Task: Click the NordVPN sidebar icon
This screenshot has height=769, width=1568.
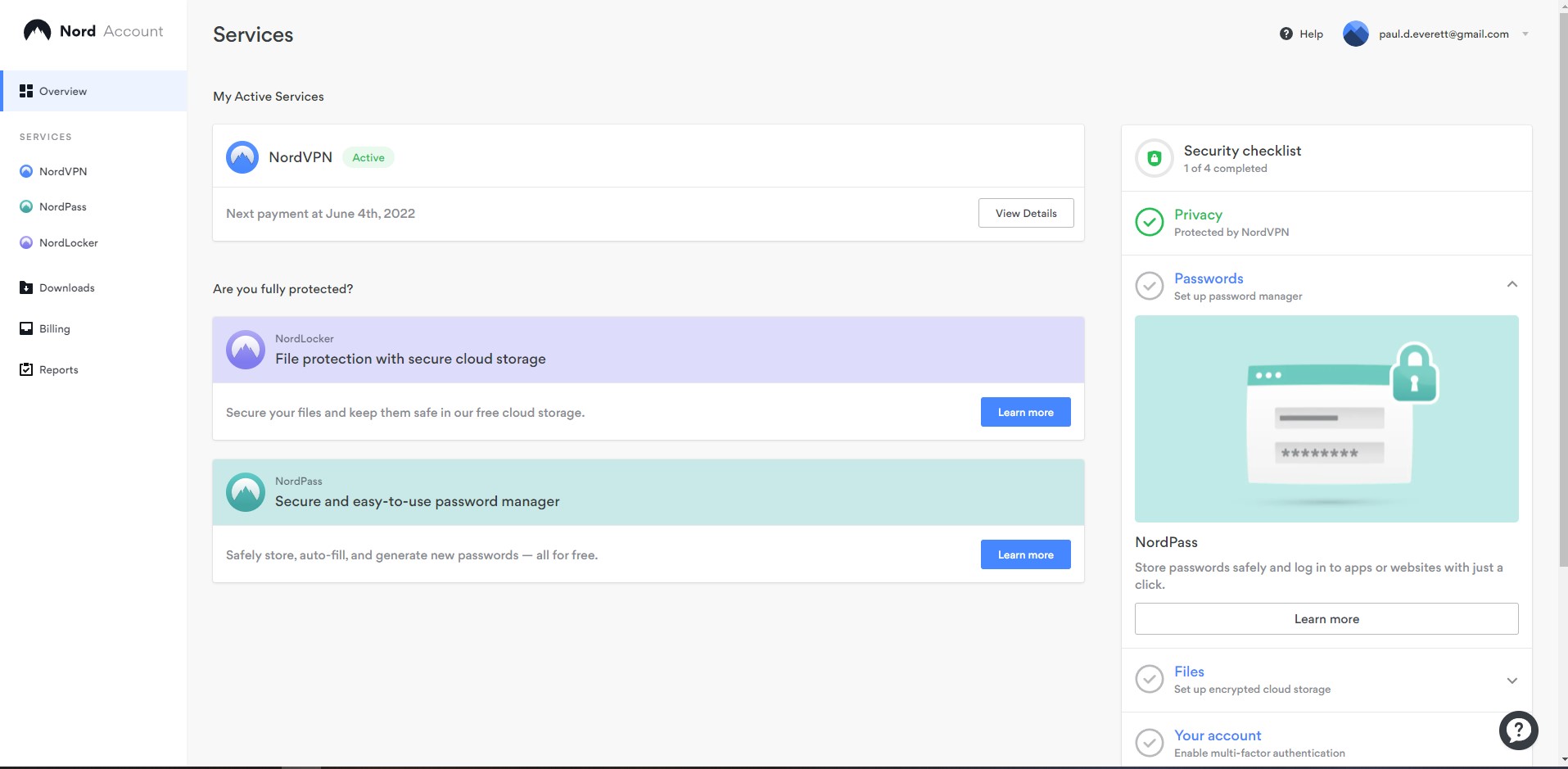Action: (x=26, y=171)
